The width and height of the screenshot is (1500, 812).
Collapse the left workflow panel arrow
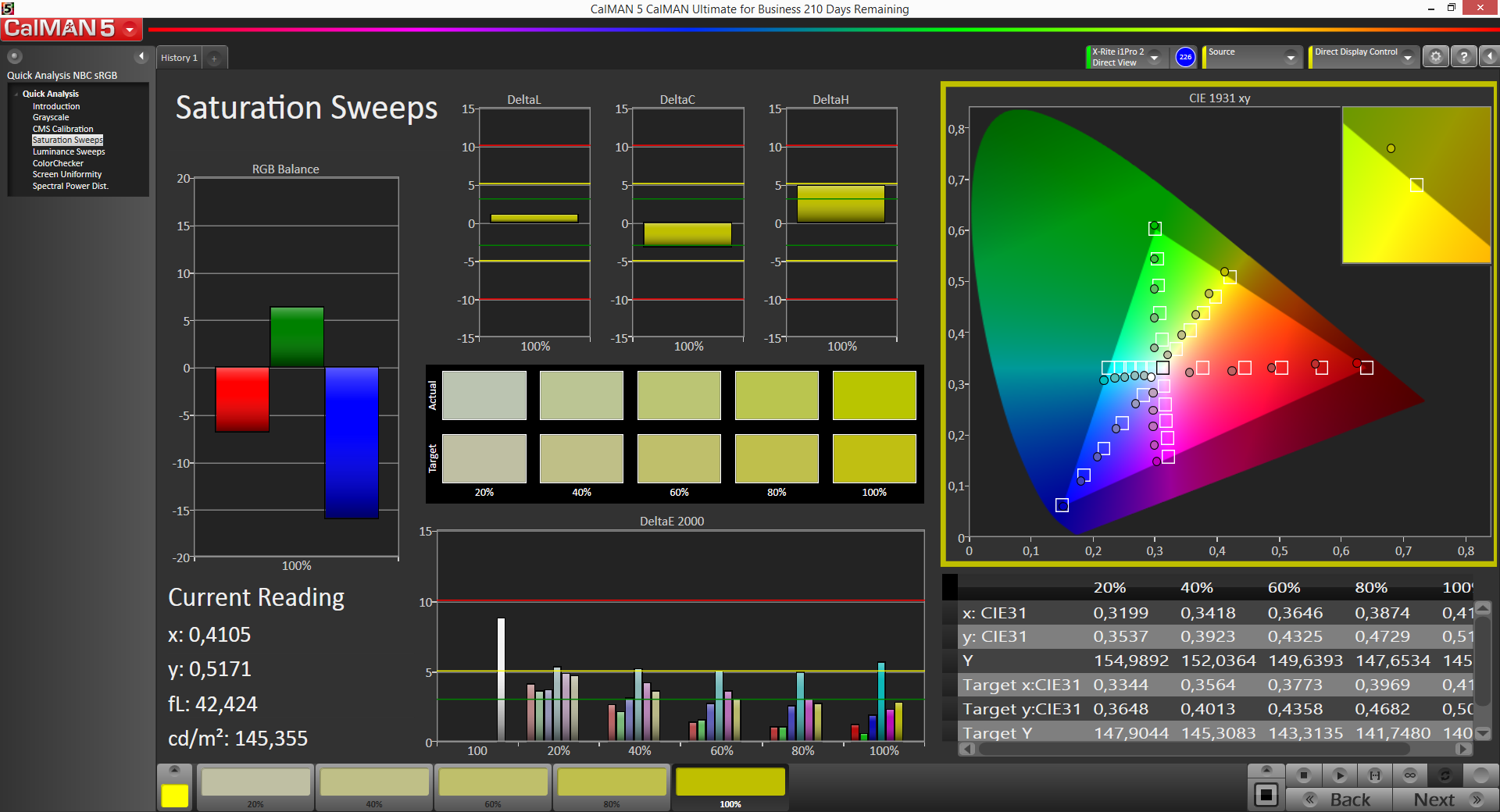141,56
